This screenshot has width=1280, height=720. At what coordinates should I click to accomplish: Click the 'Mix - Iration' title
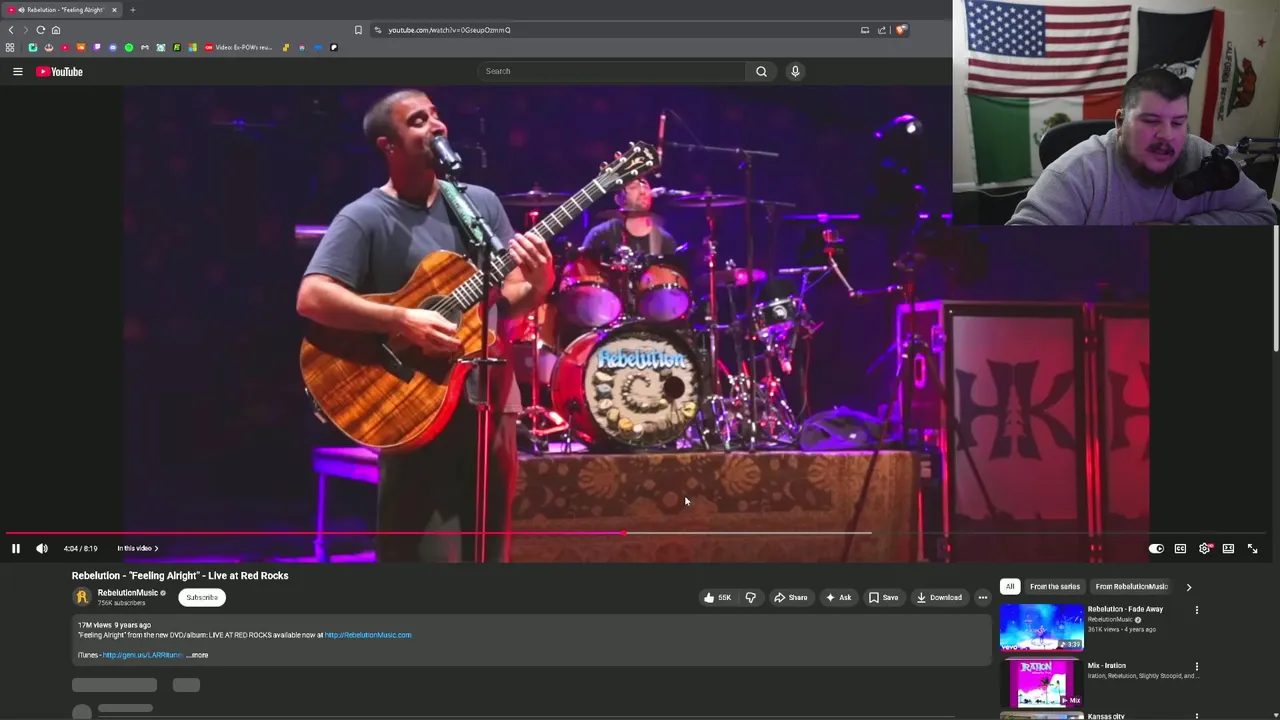[x=1106, y=665]
